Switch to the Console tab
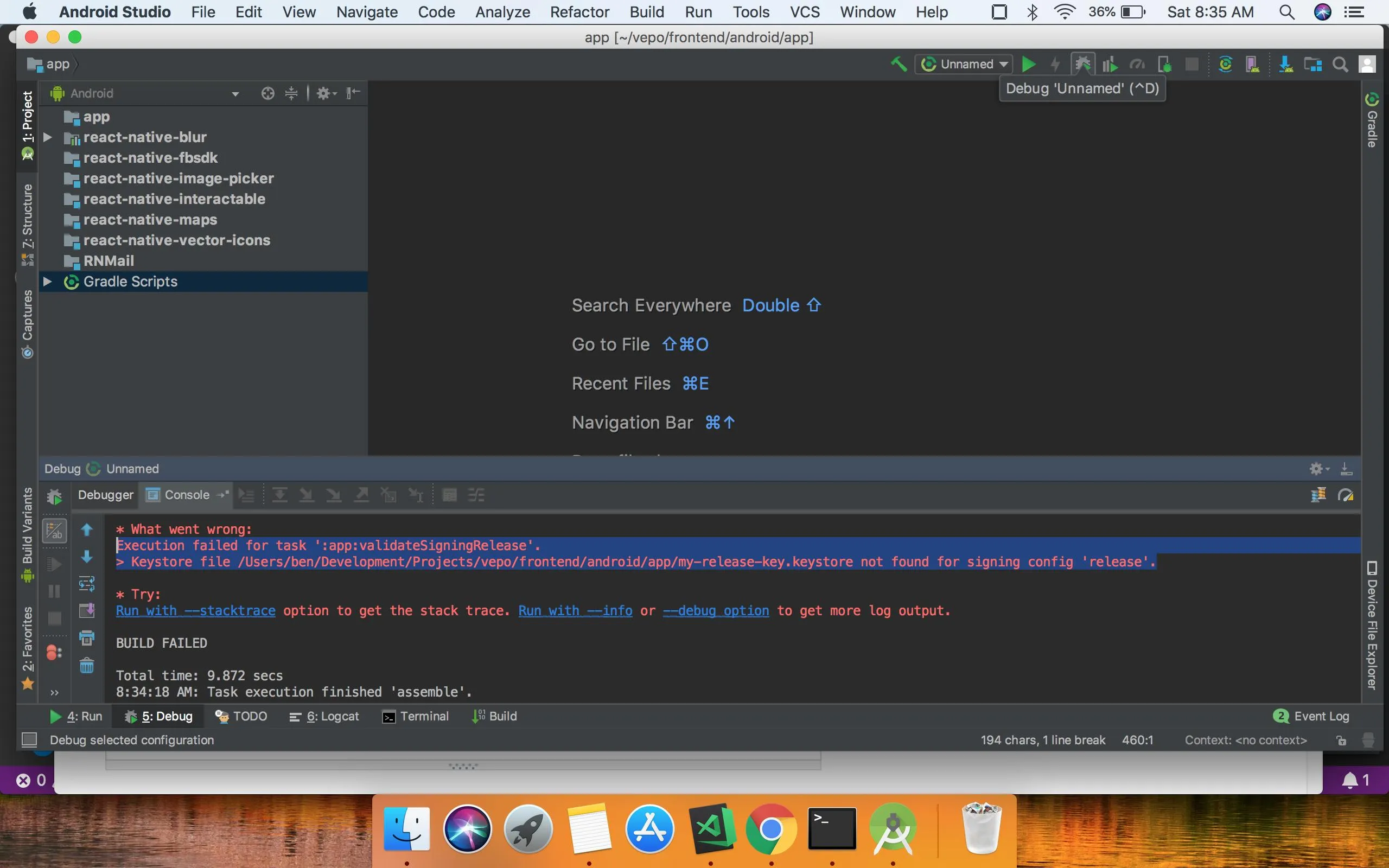1389x868 pixels. click(187, 495)
